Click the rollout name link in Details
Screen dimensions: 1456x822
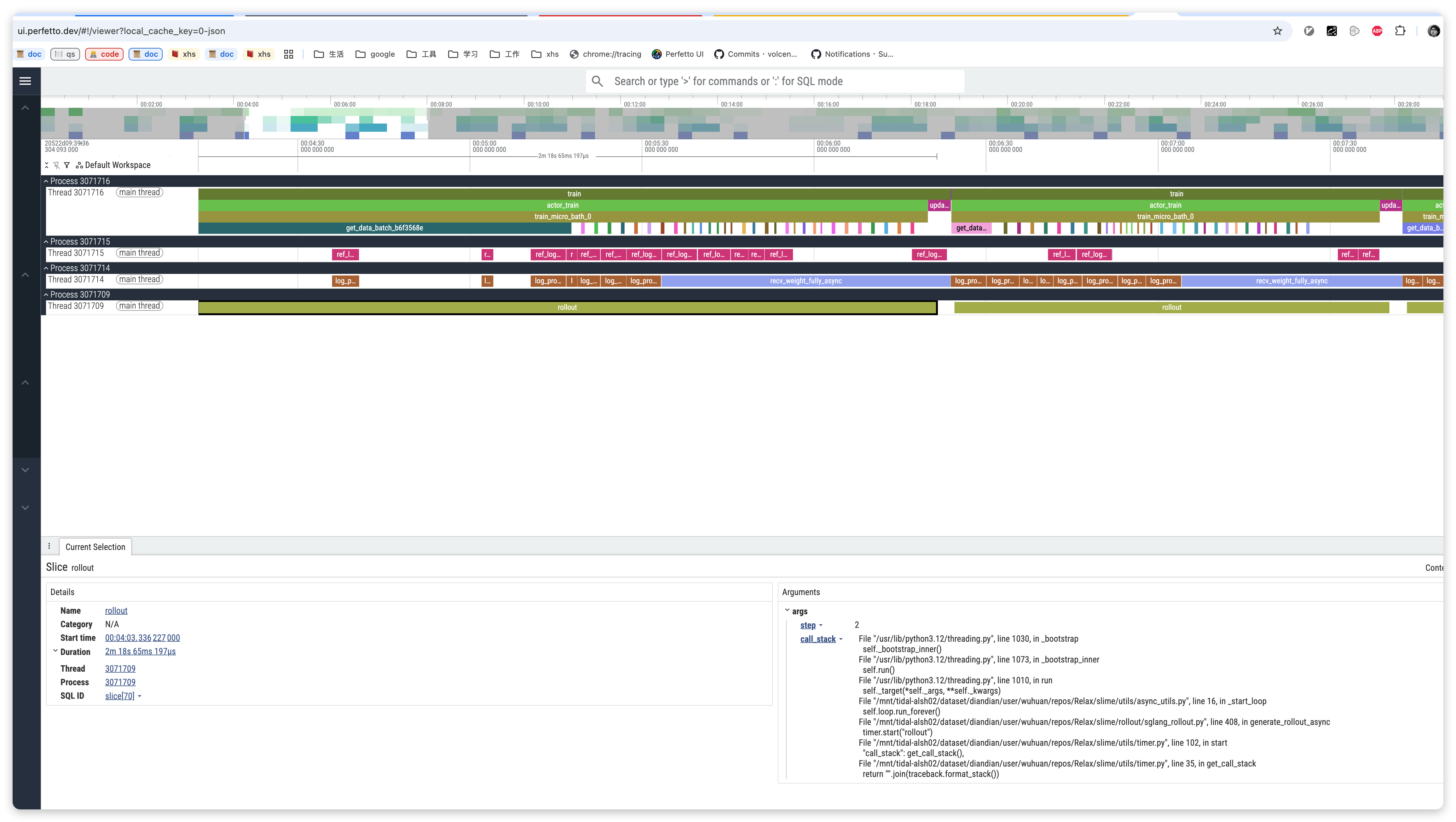(116, 611)
